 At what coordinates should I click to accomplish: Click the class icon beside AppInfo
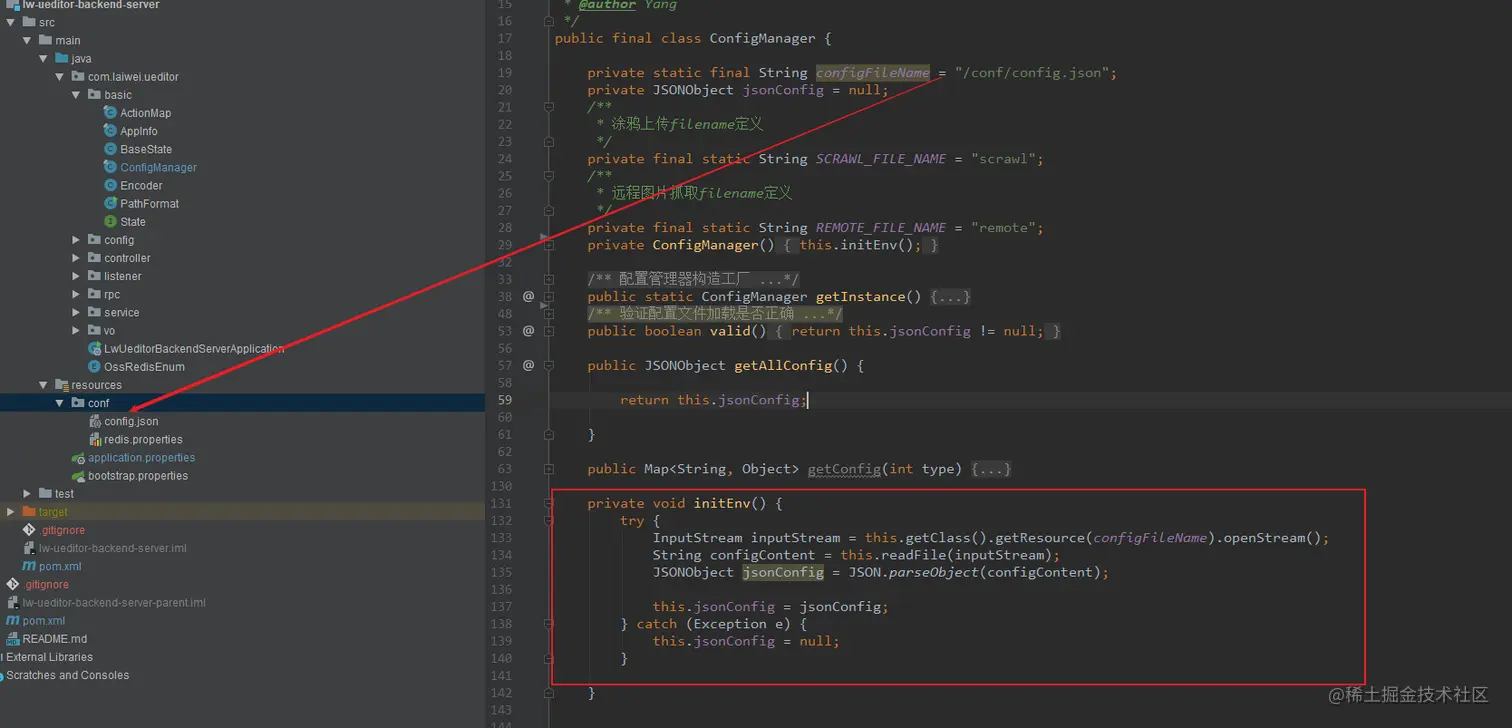(x=110, y=131)
